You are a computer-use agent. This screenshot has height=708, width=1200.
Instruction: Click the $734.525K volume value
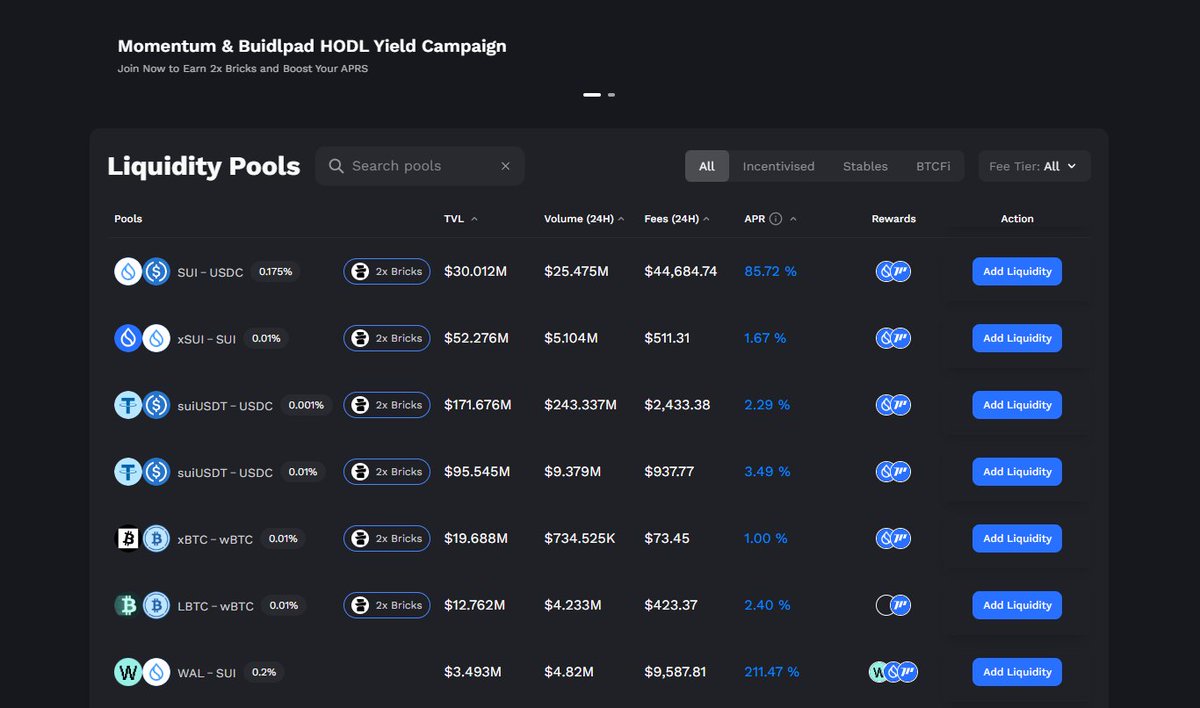coord(580,538)
